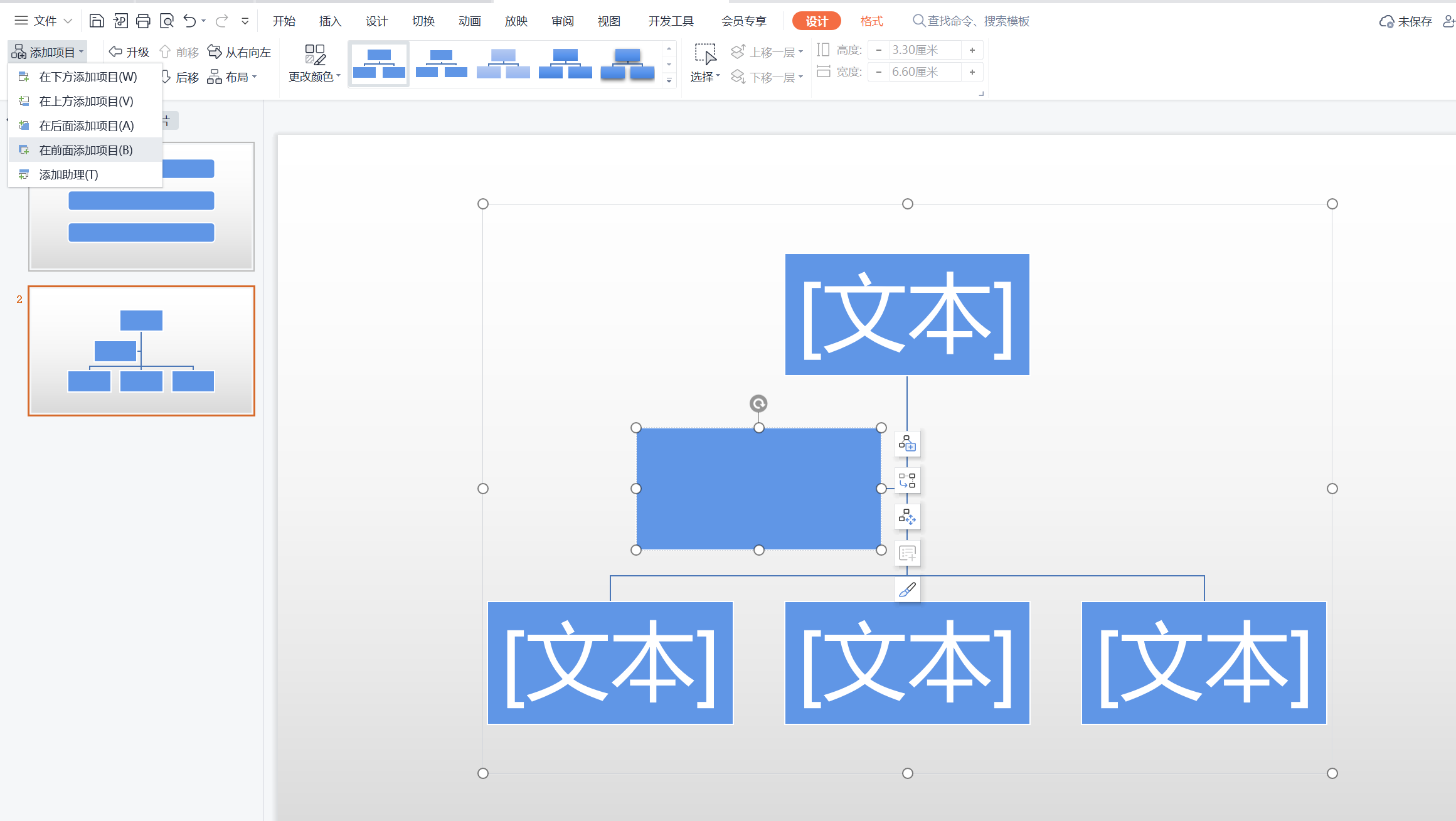Click the print preview icon

(x=166, y=21)
